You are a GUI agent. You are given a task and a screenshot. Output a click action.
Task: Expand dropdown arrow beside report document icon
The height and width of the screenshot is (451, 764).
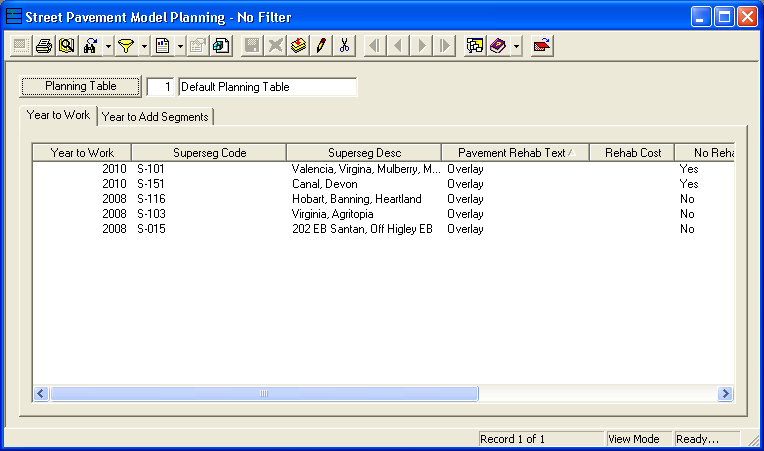tap(180, 46)
